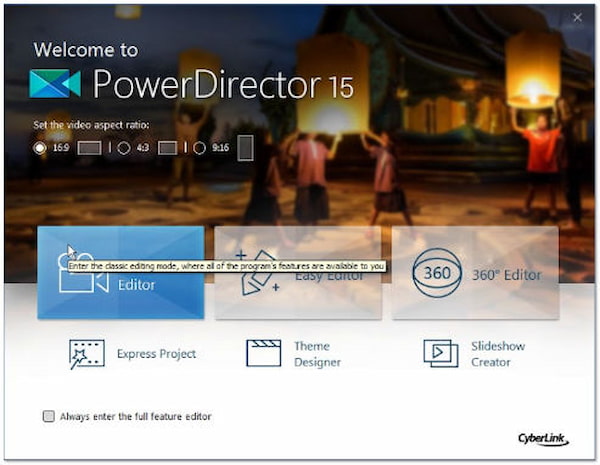600x465 pixels.
Task: Open Theme Designer
Action: (293, 354)
